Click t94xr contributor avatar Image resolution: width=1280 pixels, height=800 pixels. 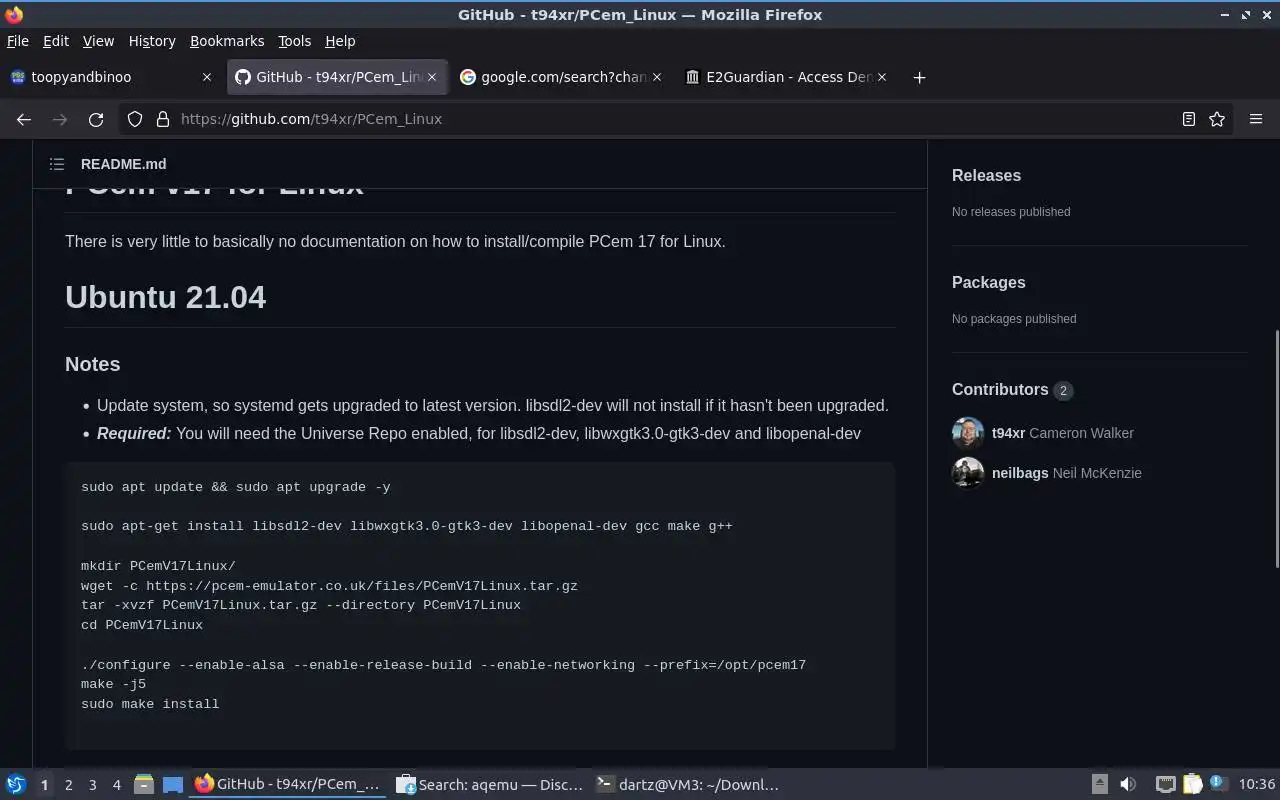968,433
